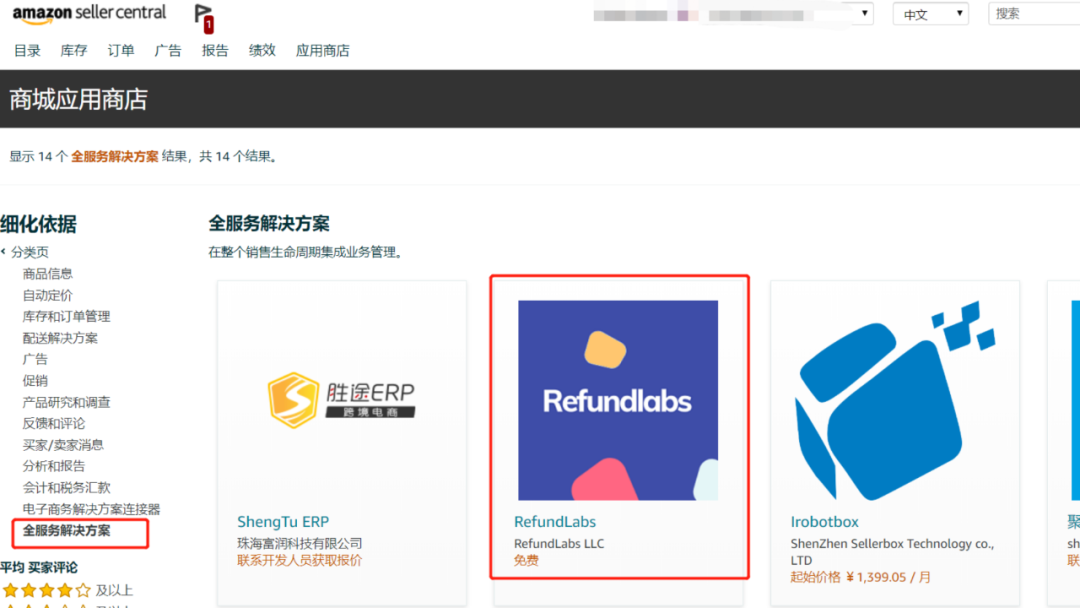Open the 应用商店 menu
Screen dimensions: 1080x608
pos(322,50)
